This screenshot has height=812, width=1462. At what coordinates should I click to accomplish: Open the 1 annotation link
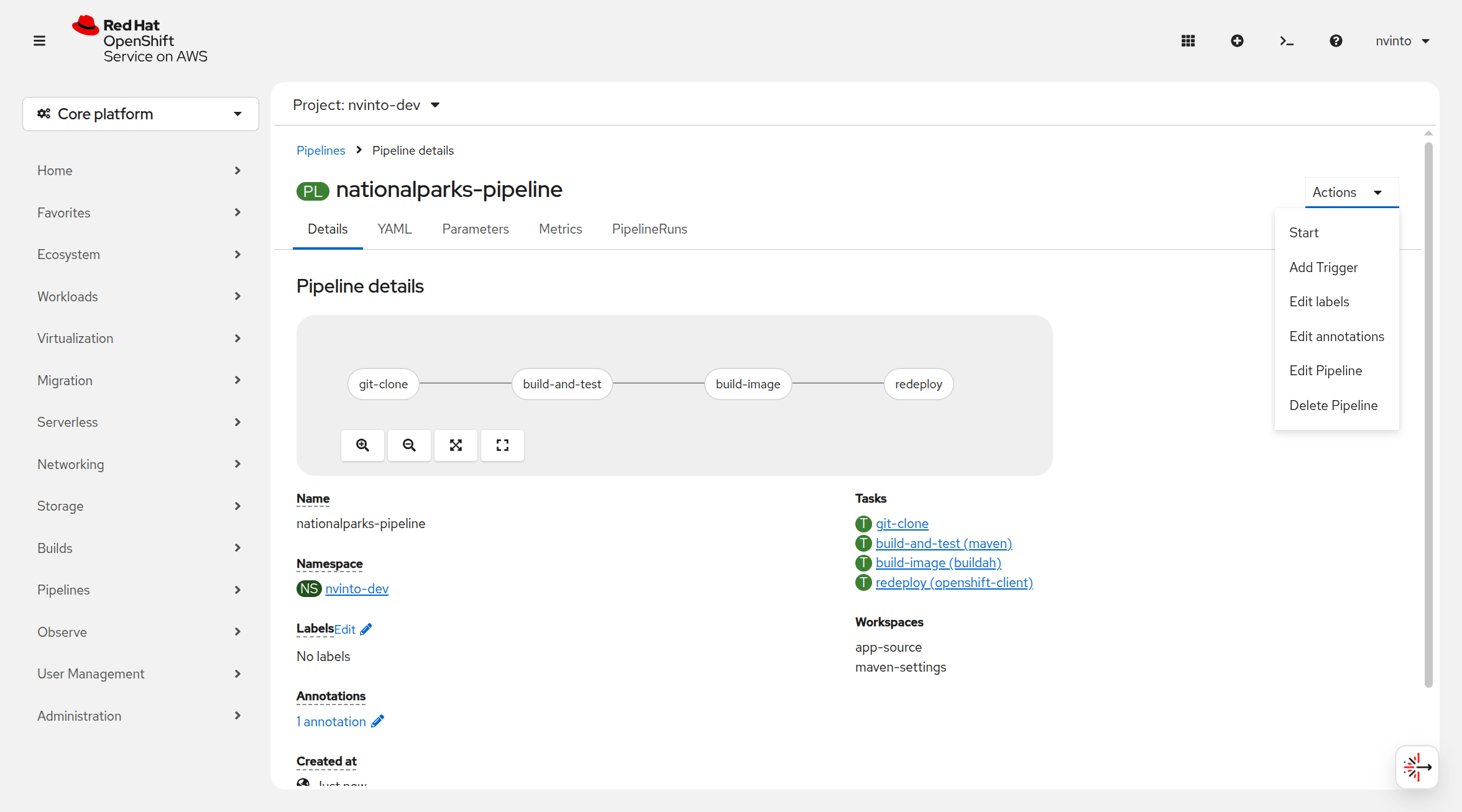tap(331, 721)
